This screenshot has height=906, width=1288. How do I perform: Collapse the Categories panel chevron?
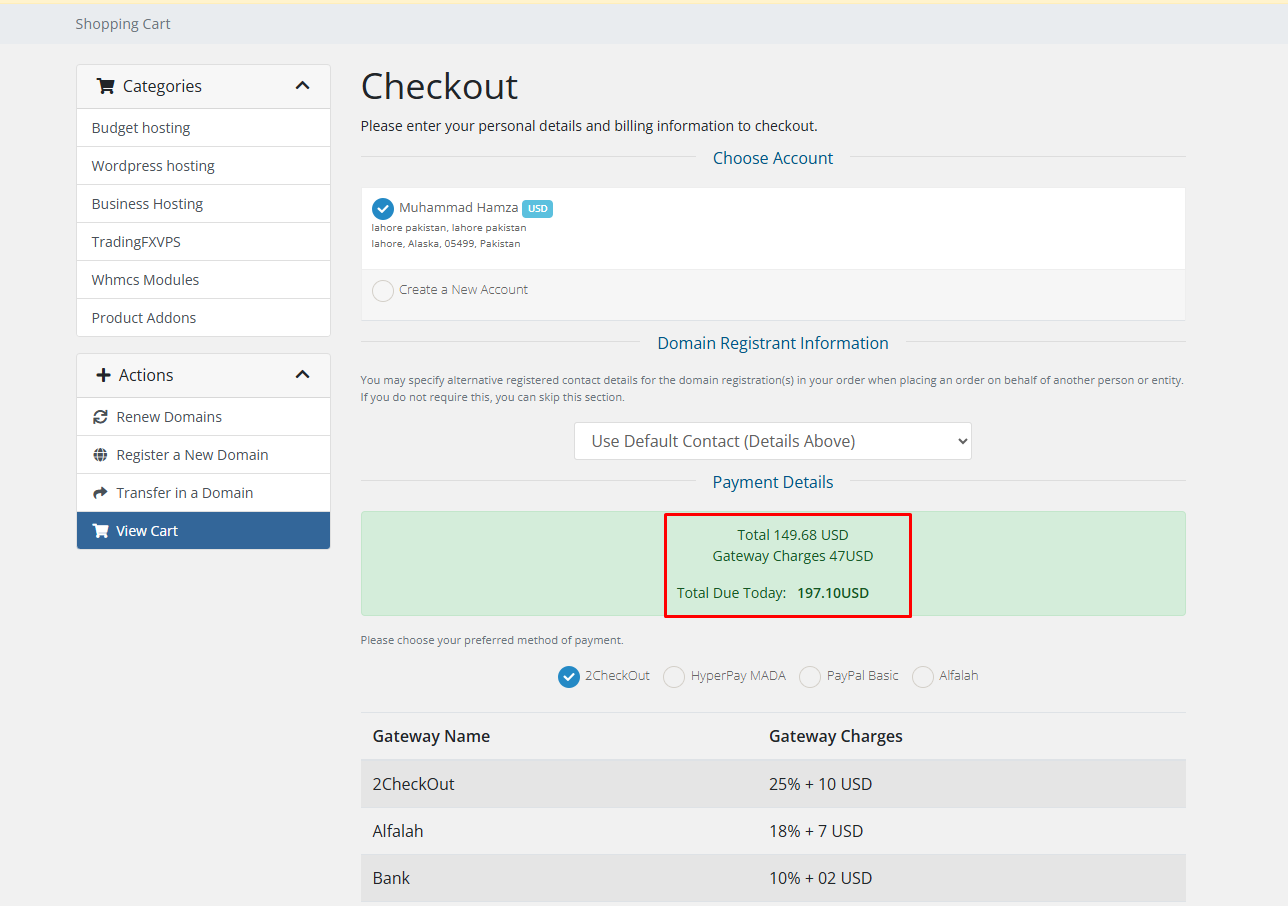point(303,86)
